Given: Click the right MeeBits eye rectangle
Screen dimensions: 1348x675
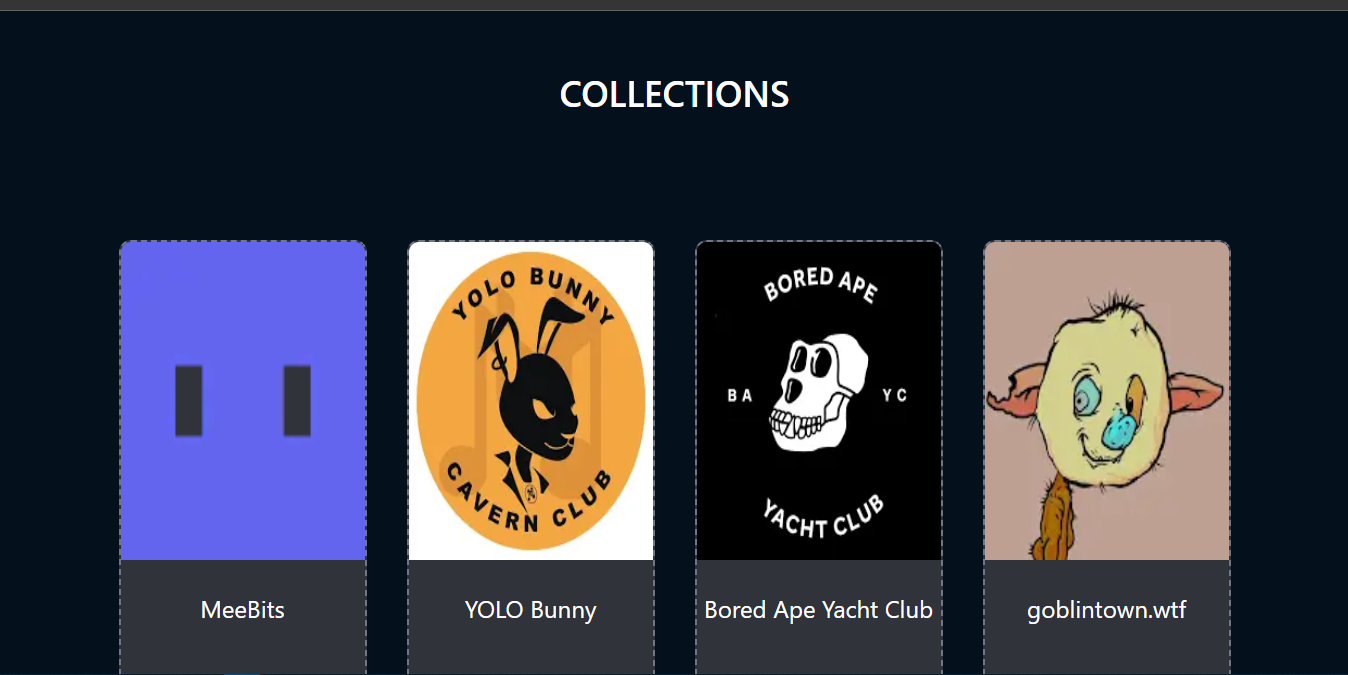Looking at the screenshot, I should click(297, 401).
